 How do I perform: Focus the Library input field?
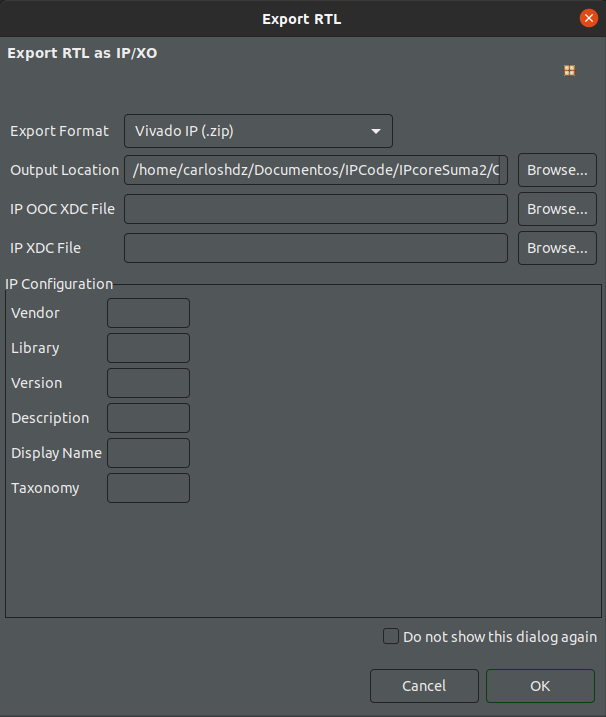[149, 348]
